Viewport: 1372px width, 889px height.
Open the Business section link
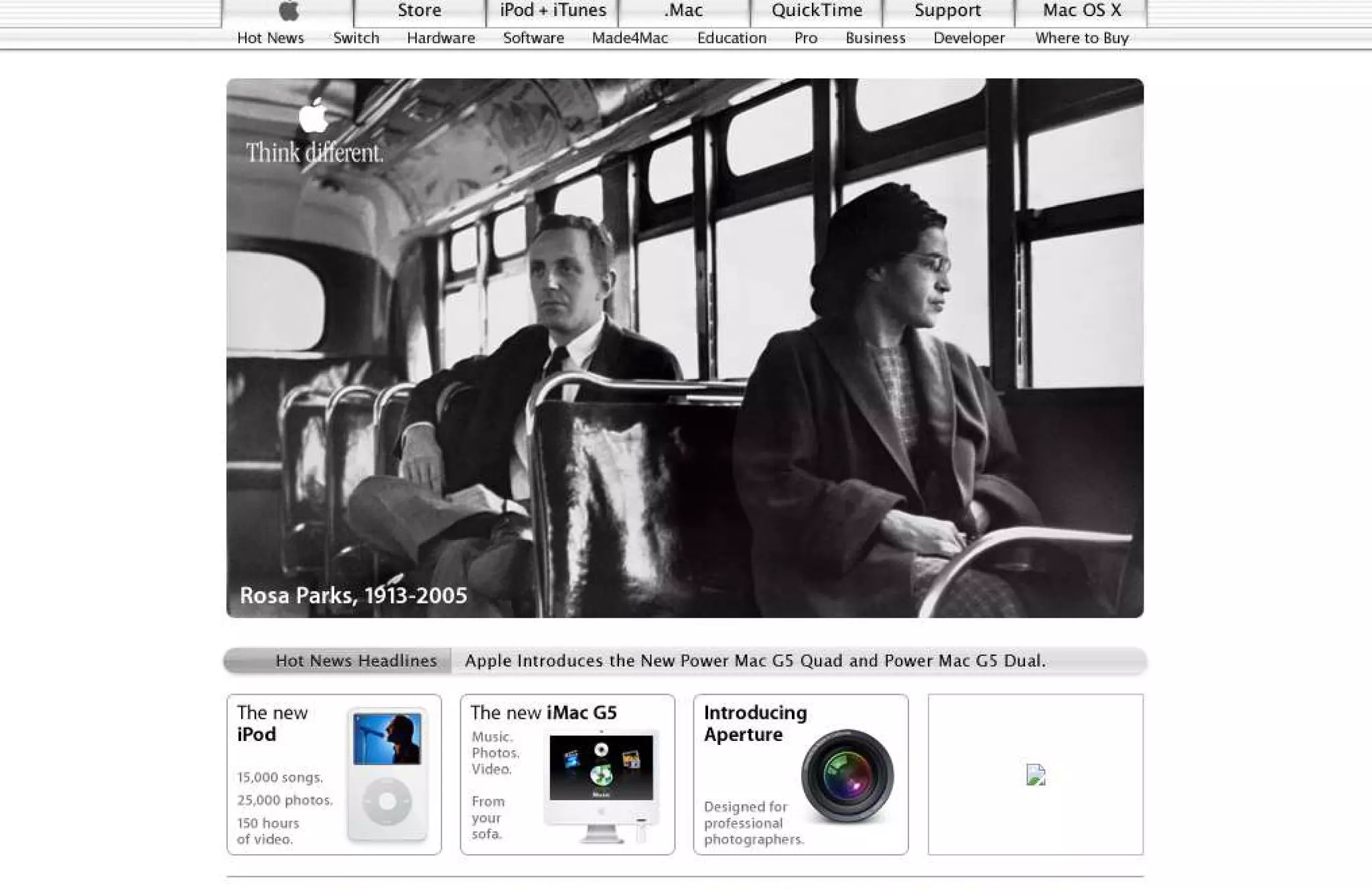[x=876, y=38]
